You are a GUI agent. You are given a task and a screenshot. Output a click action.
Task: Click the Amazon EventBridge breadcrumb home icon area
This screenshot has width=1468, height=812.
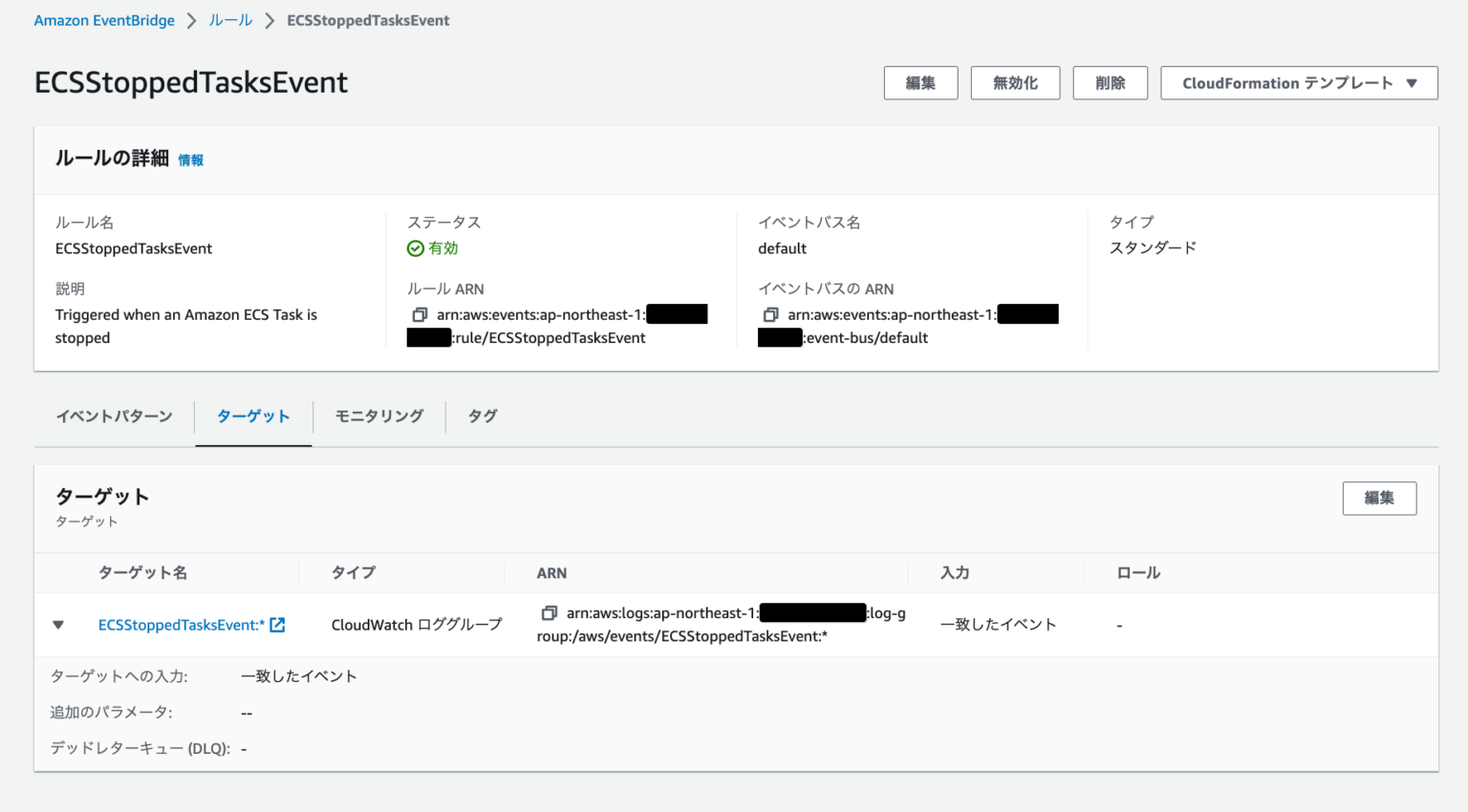104,19
